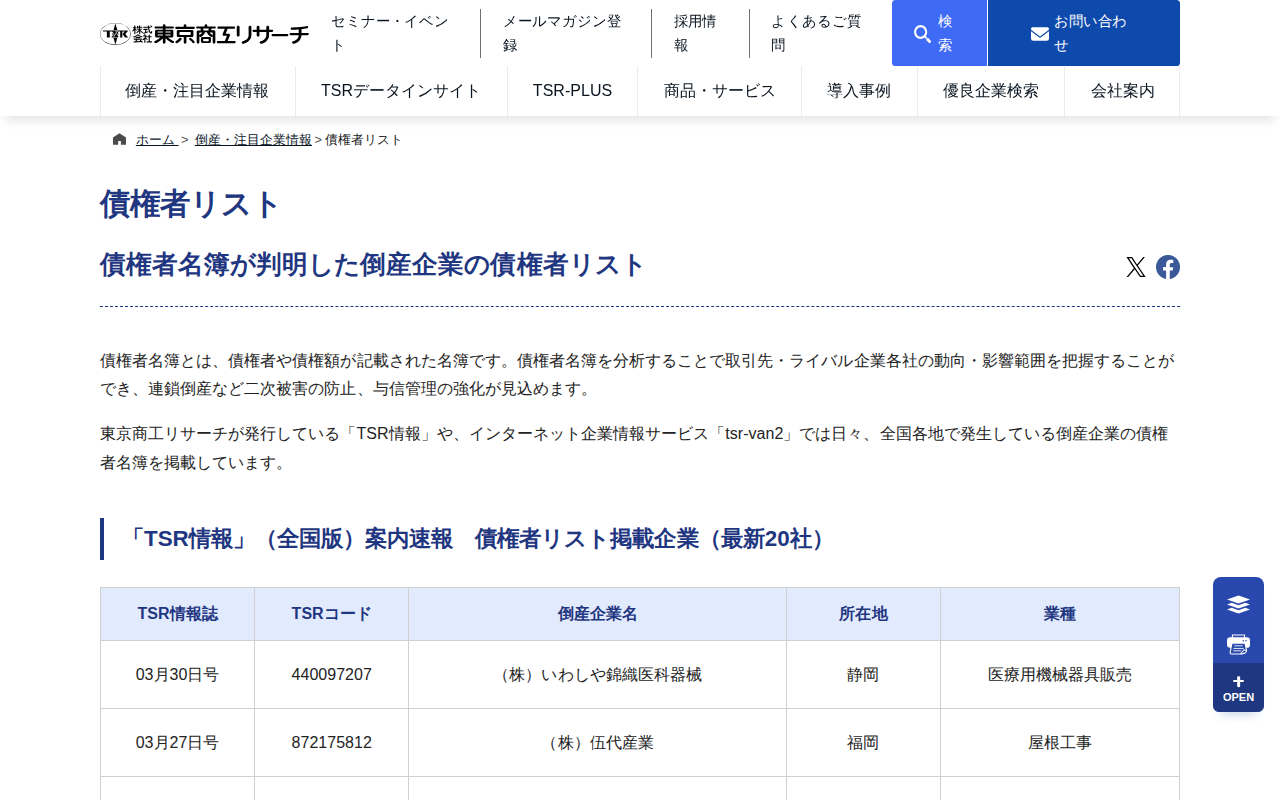
Task: Open the TSRデータインサイト menu
Action: 401,91
